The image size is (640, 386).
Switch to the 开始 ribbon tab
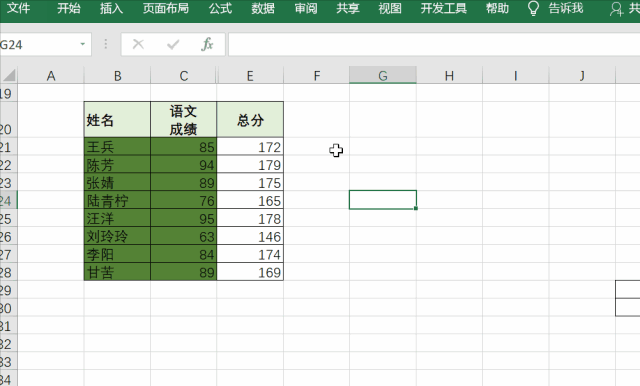pyautogui.click(x=69, y=8)
